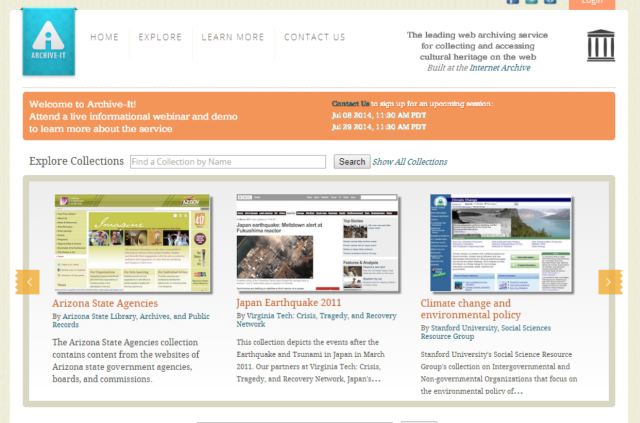Click the Search button
The height and width of the screenshot is (423, 640).
click(x=351, y=162)
